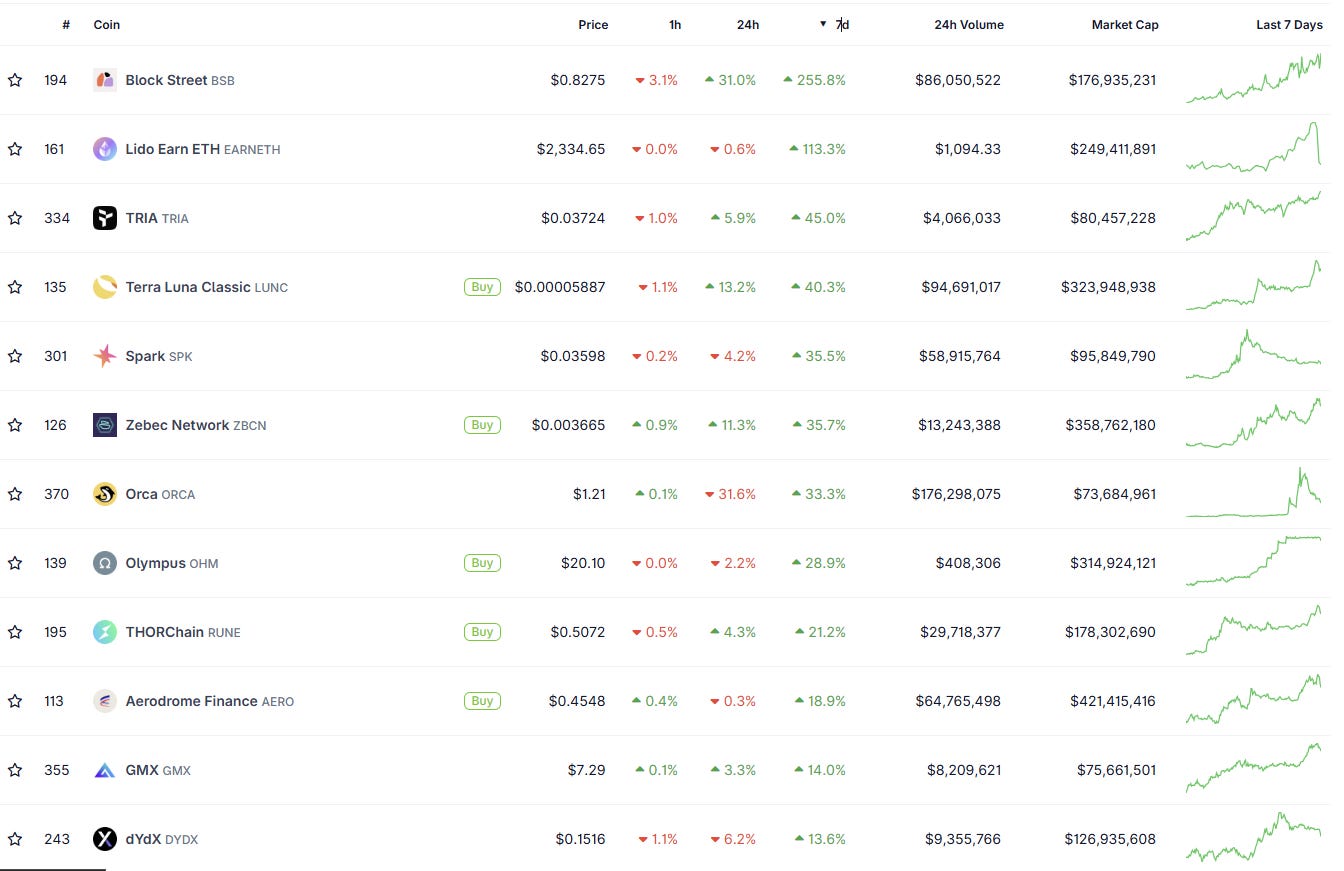Add Olympus to favorites via star
This screenshot has height=871, width=1344.
[15, 563]
